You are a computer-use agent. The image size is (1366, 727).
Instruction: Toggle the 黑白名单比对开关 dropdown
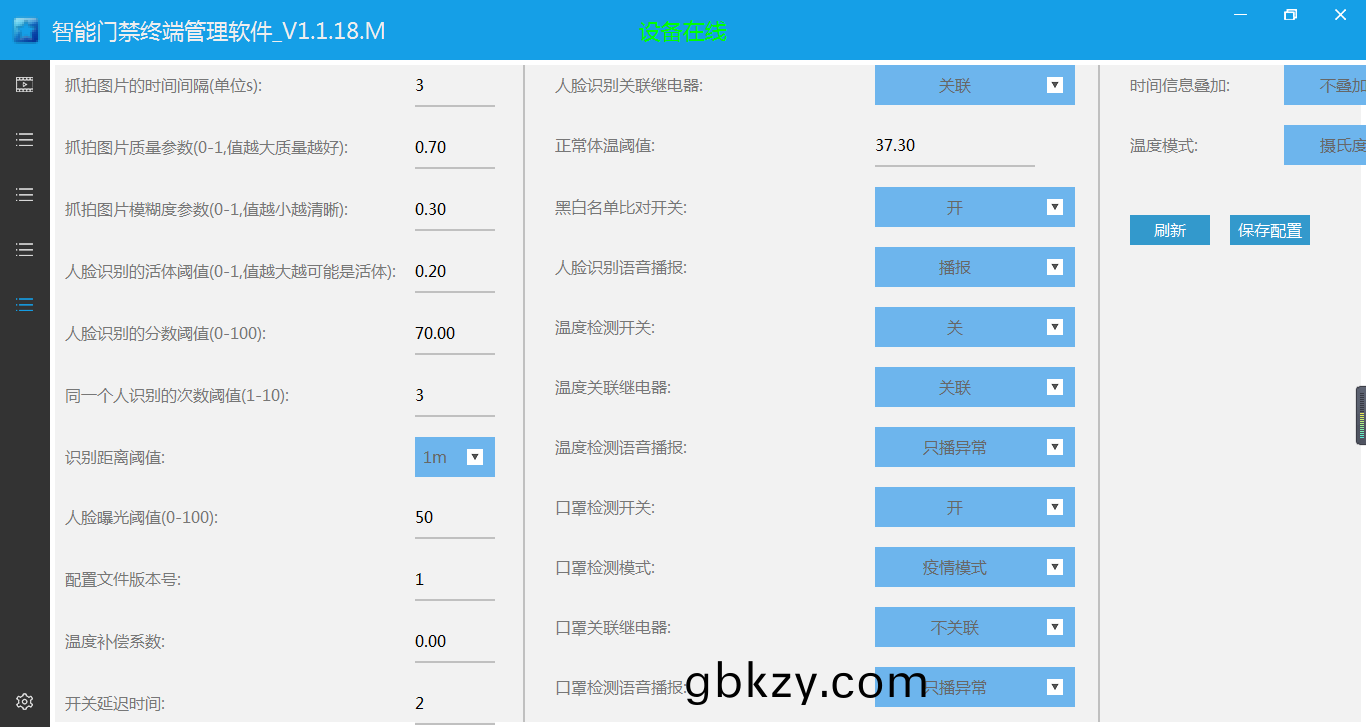click(974, 208)
